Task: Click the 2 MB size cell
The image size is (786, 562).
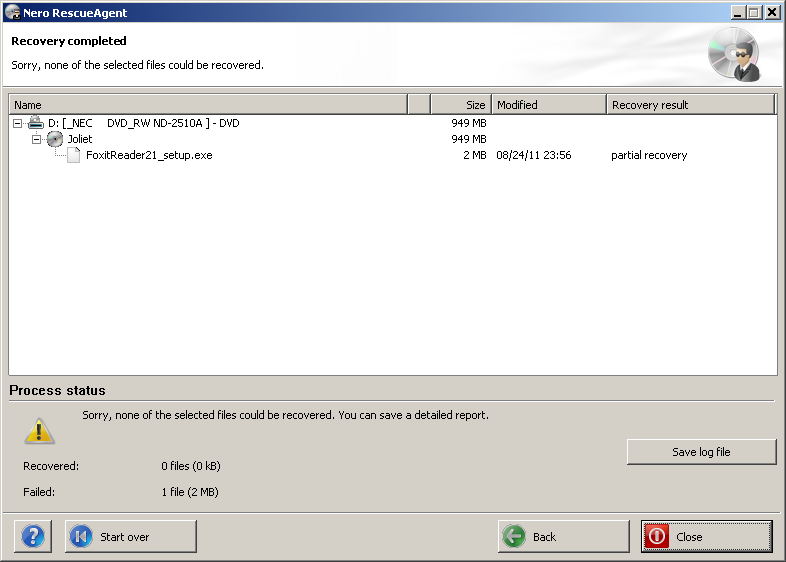Action: 475,155
